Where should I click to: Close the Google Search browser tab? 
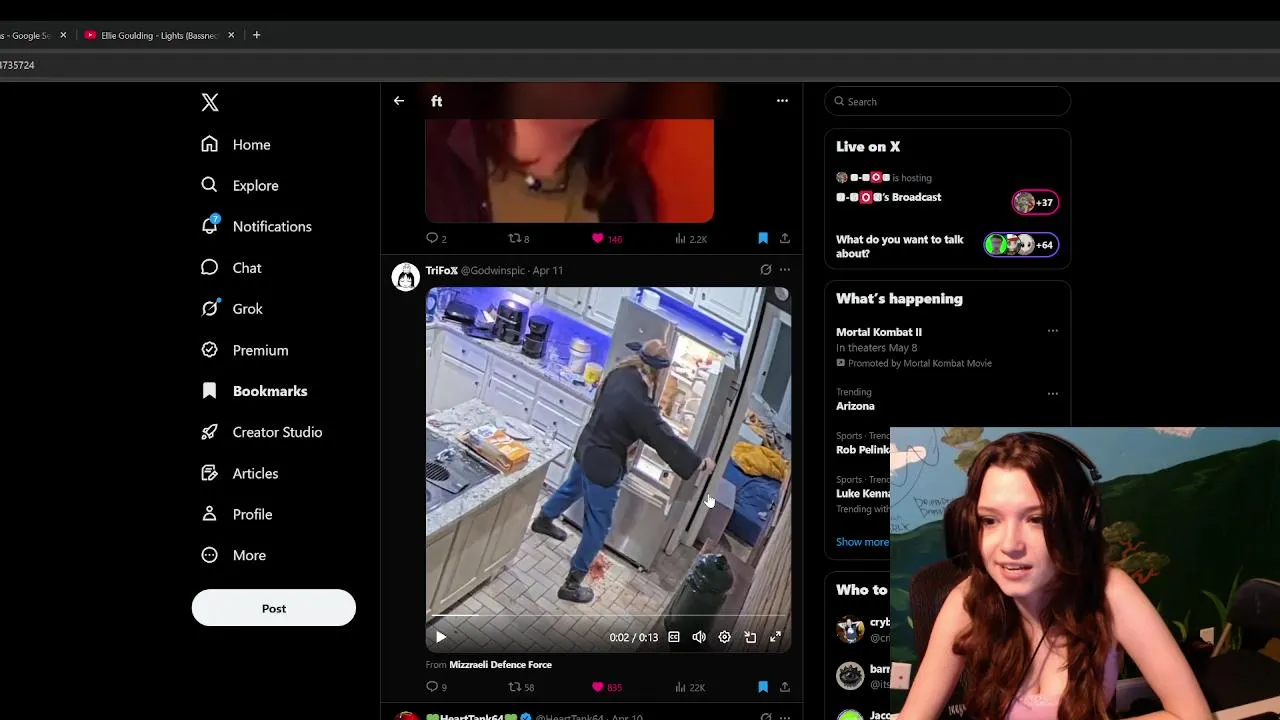click(x=63, y=35)
